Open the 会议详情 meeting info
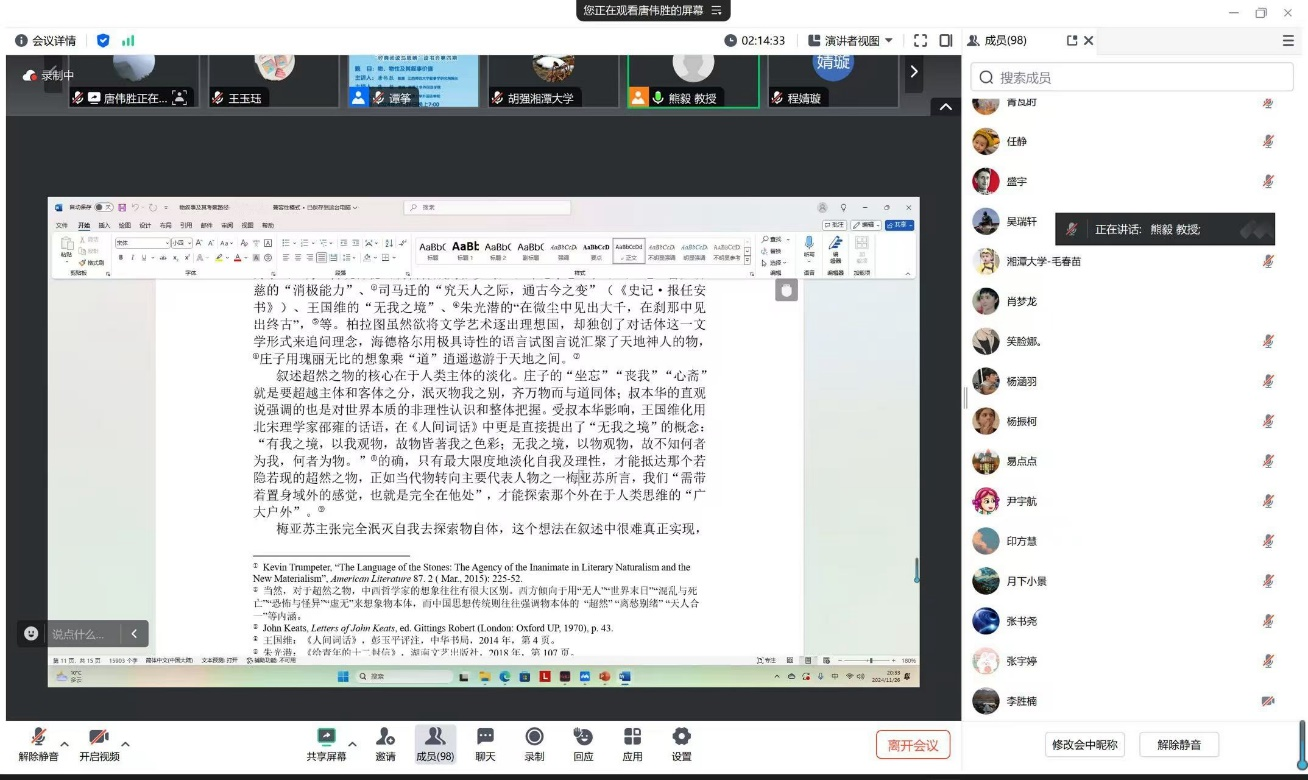Image resolution: width=1308 pixels, height=780 pixels. pos(46,41)
